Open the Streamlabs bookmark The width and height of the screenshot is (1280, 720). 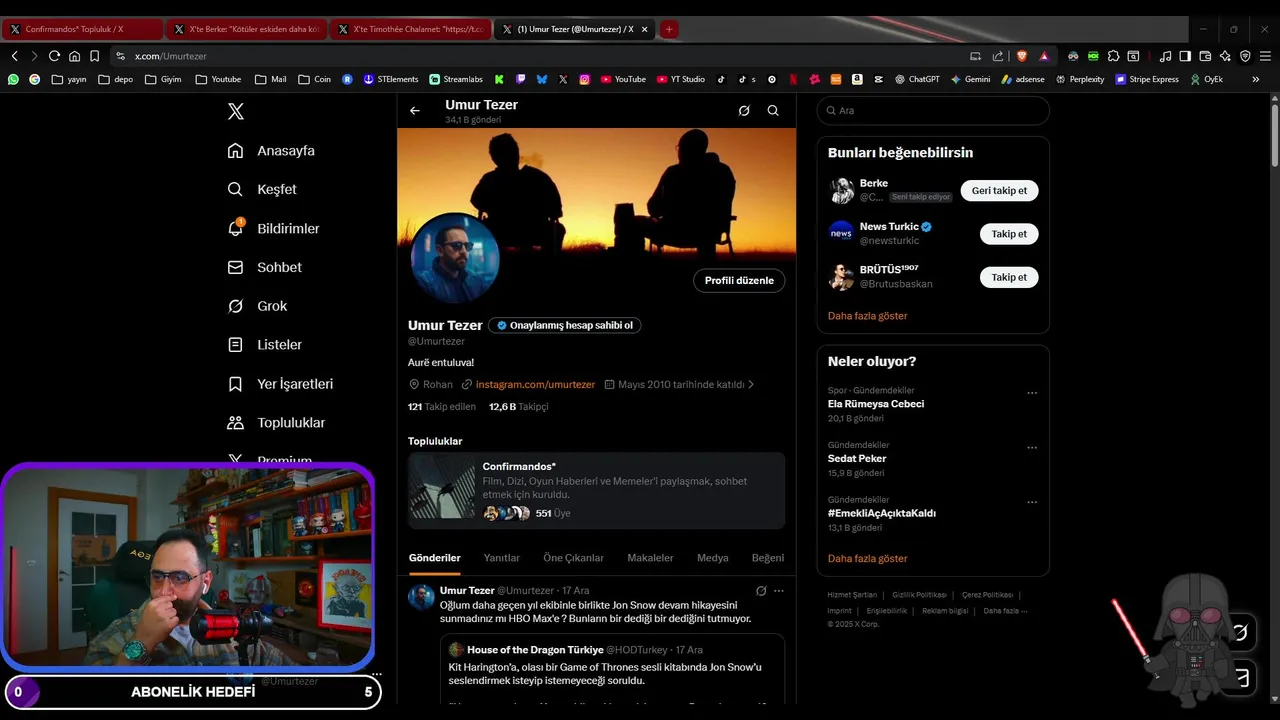pos(456,79)
